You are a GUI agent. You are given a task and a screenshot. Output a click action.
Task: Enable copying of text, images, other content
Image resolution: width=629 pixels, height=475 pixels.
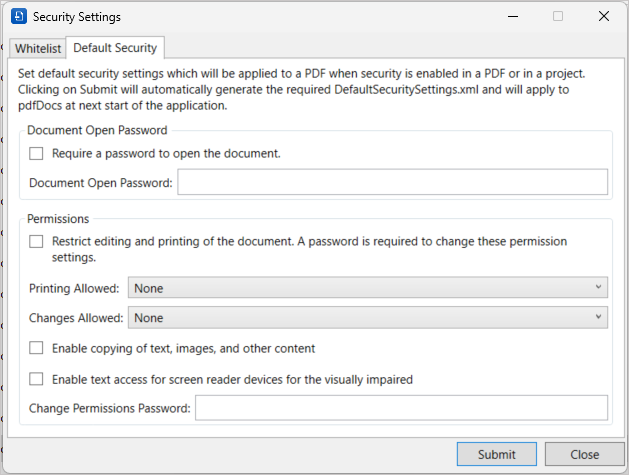tap(36, 348)
